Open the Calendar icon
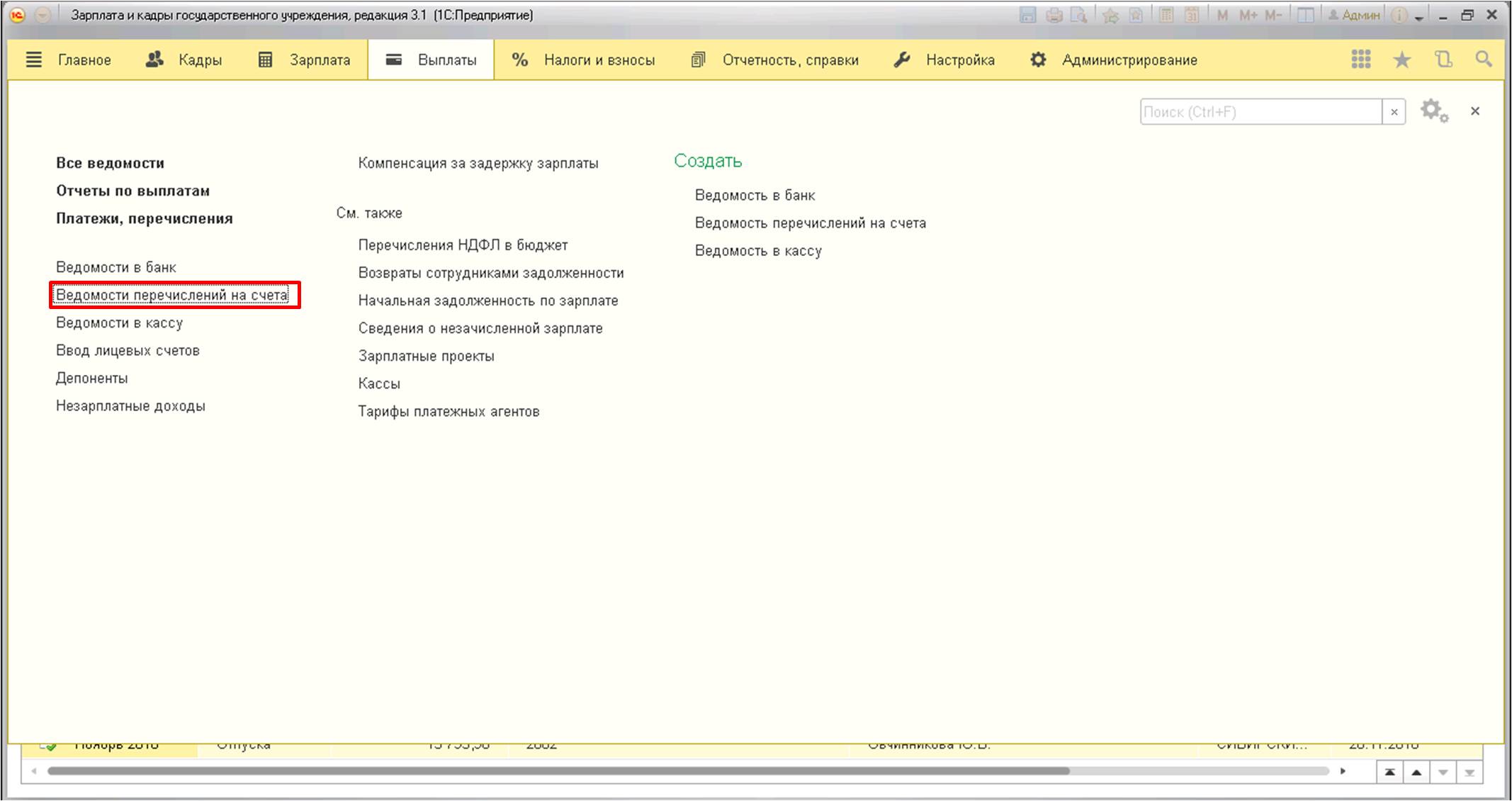 (1192, 15)
